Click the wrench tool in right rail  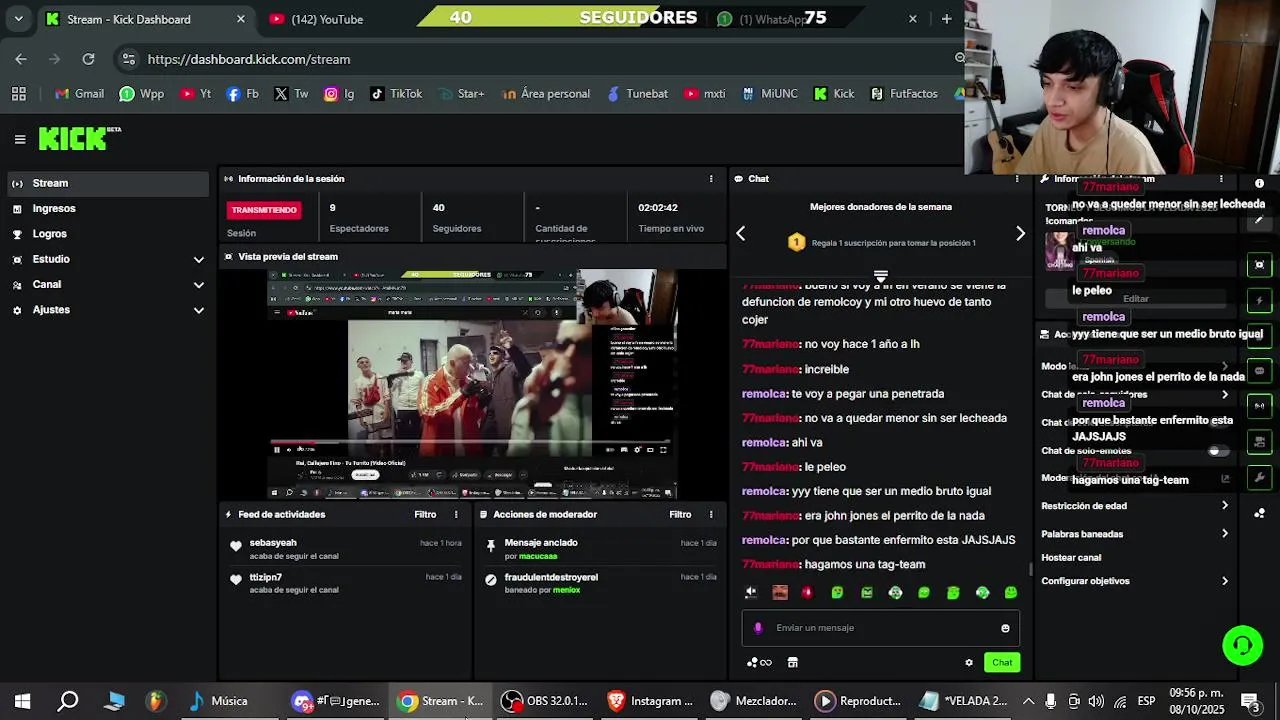click(x=1260, y=477)
